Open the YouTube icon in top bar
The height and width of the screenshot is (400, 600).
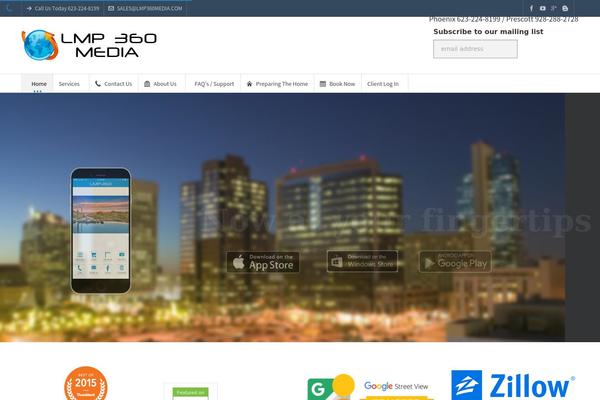tap(543, 8)
